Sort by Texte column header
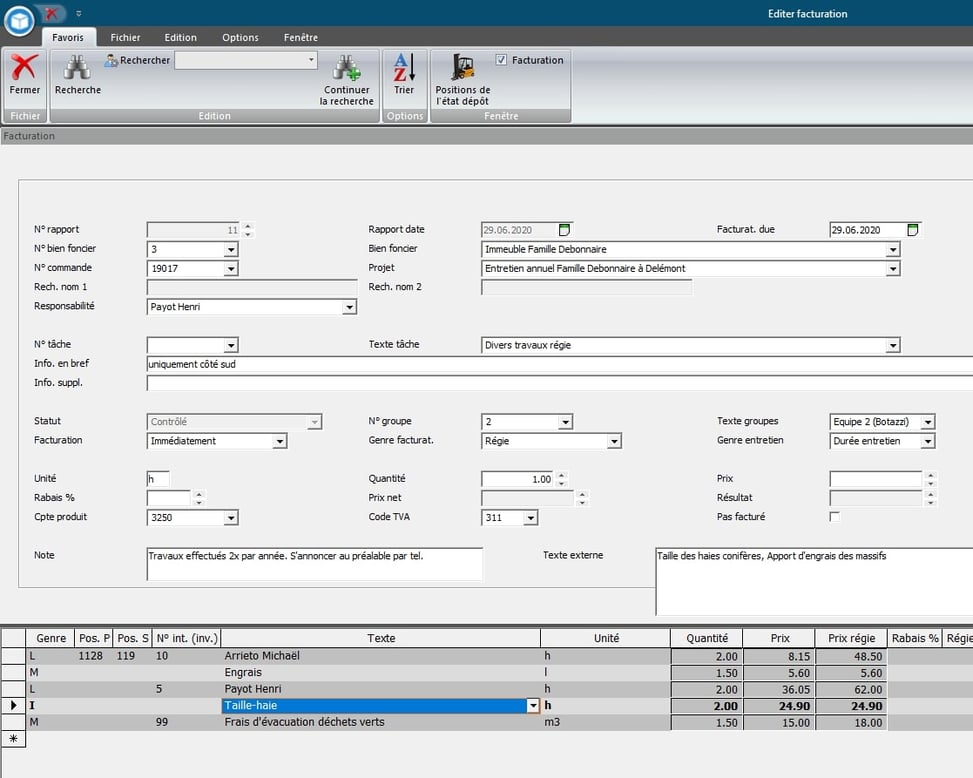The image size is (973, 778). (x=380, y=638)
